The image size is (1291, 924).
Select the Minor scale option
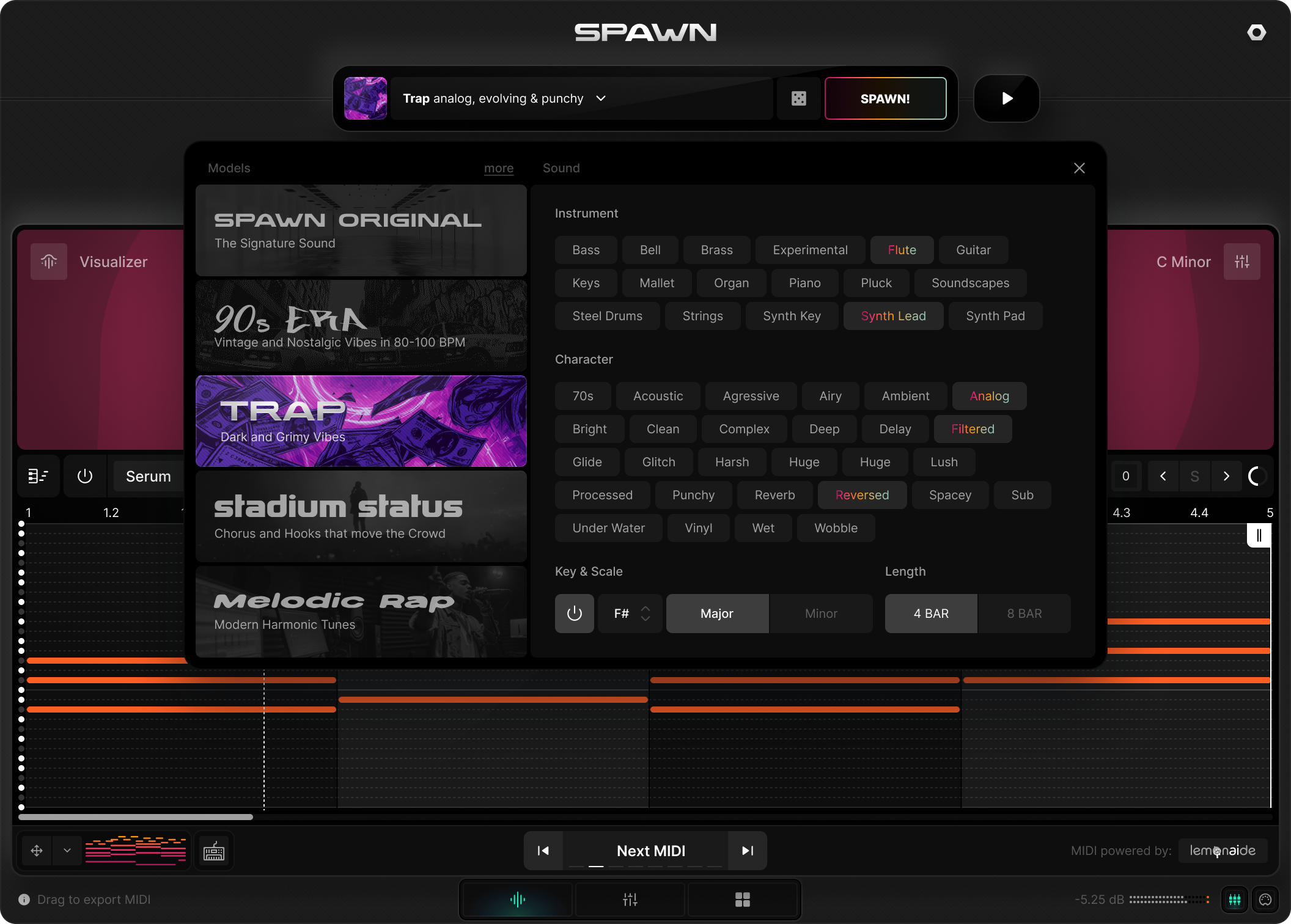pos(821,614)
